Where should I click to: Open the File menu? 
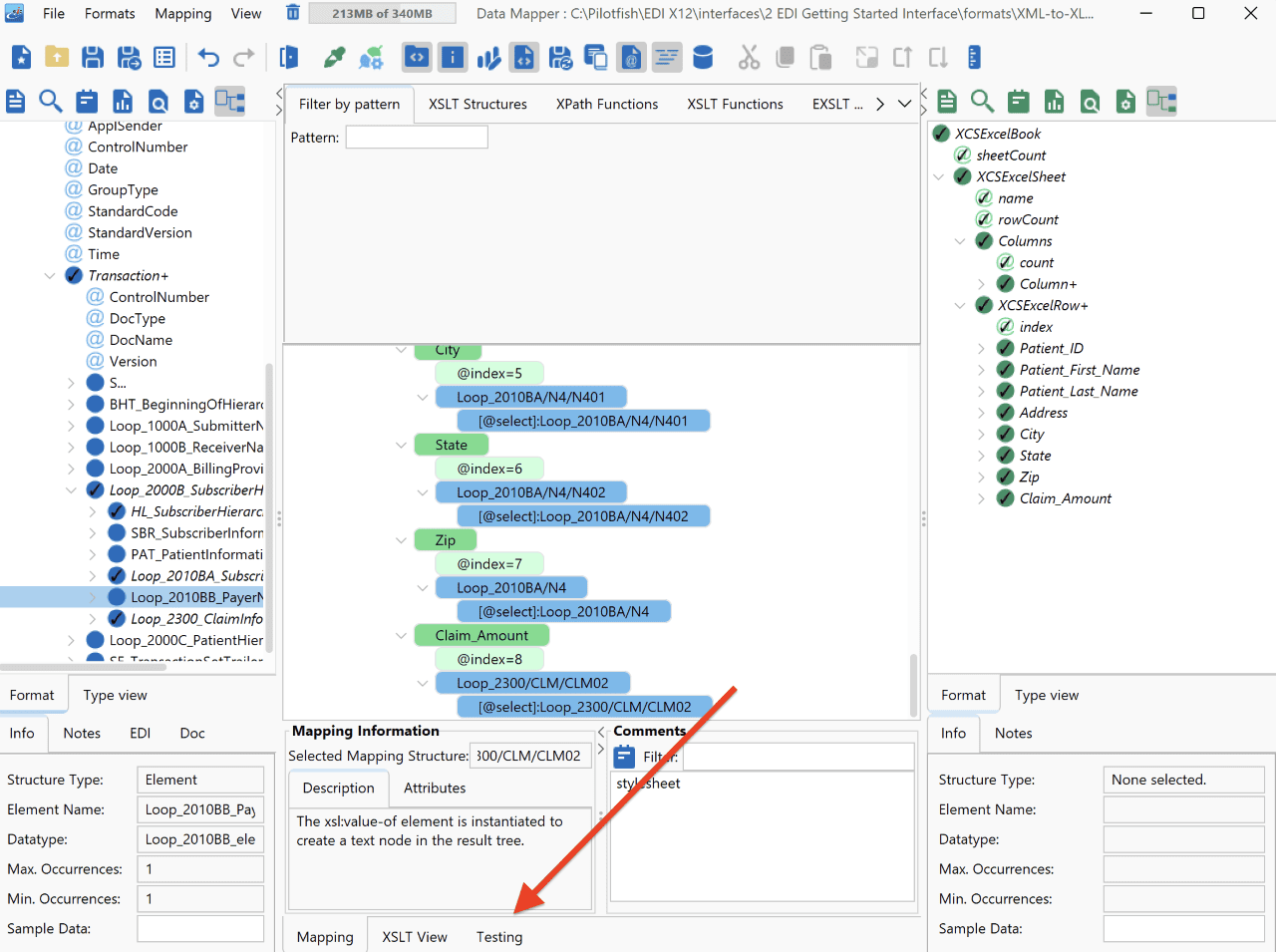(x=54, y=13)
